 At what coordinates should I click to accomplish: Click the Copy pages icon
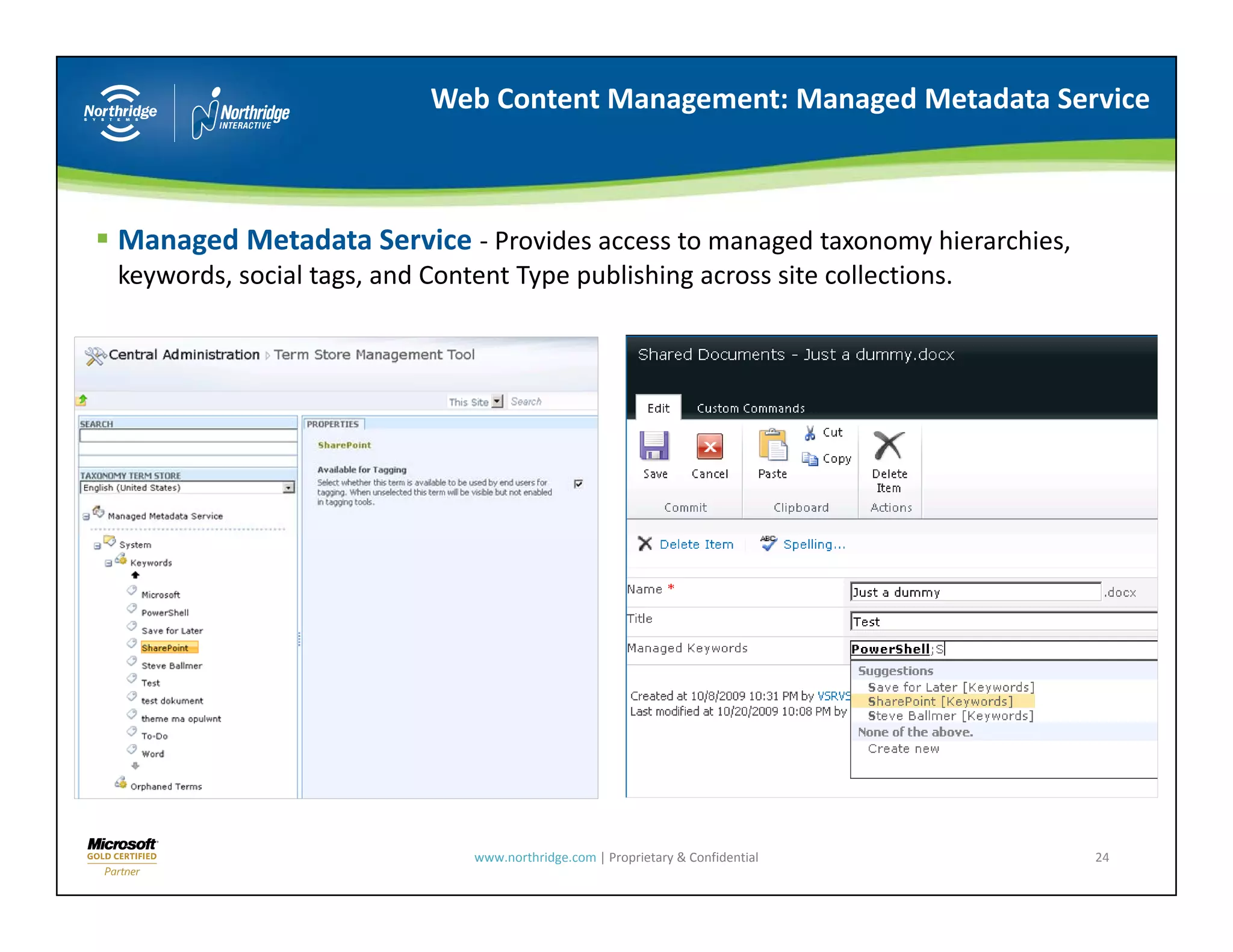[x=810, y=459]
